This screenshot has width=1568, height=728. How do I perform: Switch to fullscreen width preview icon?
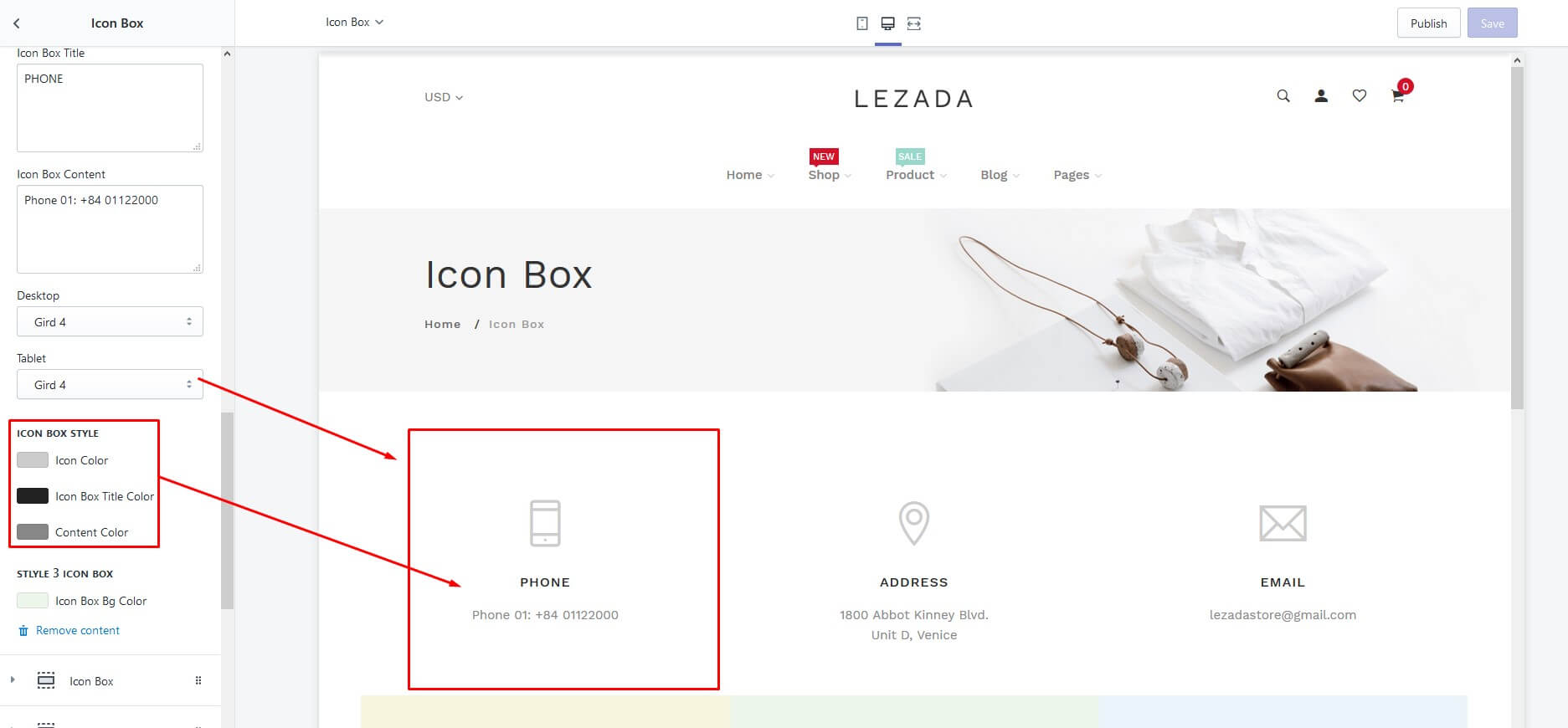click(x=914, y=23)
